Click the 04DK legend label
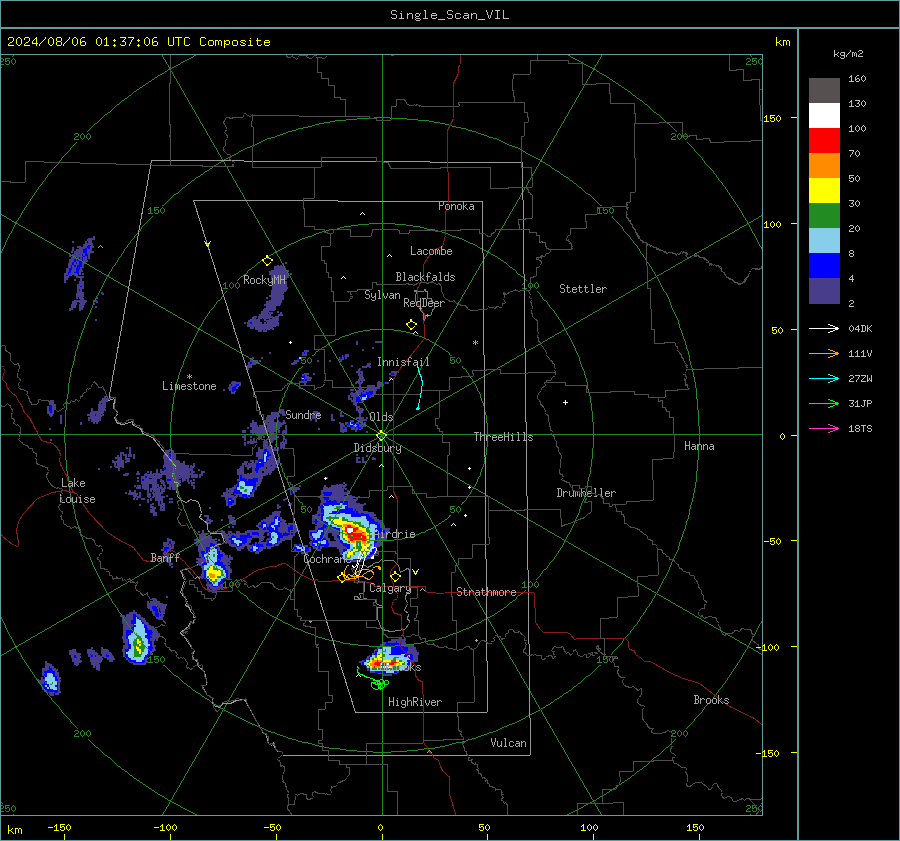The height and width of the screenshot is (841, 900). click(x=860, y=328)
